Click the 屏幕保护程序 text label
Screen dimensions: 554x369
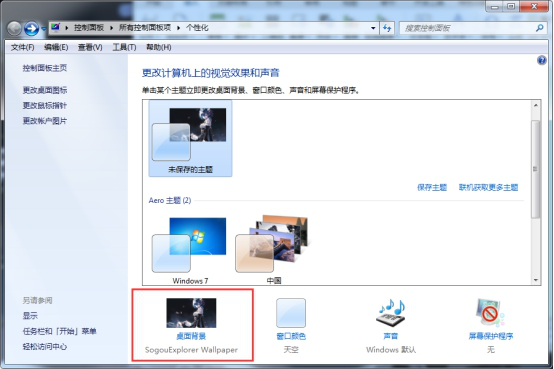point(491,336)
